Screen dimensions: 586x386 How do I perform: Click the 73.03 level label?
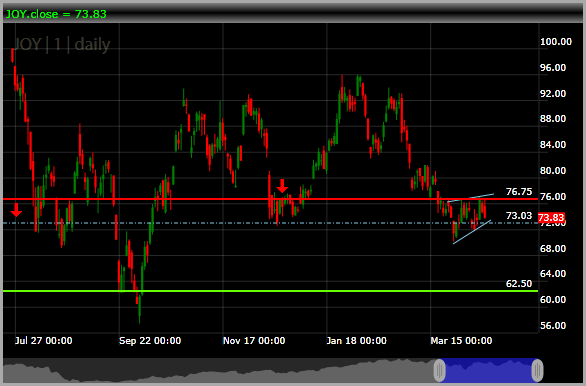coord(519,216)
